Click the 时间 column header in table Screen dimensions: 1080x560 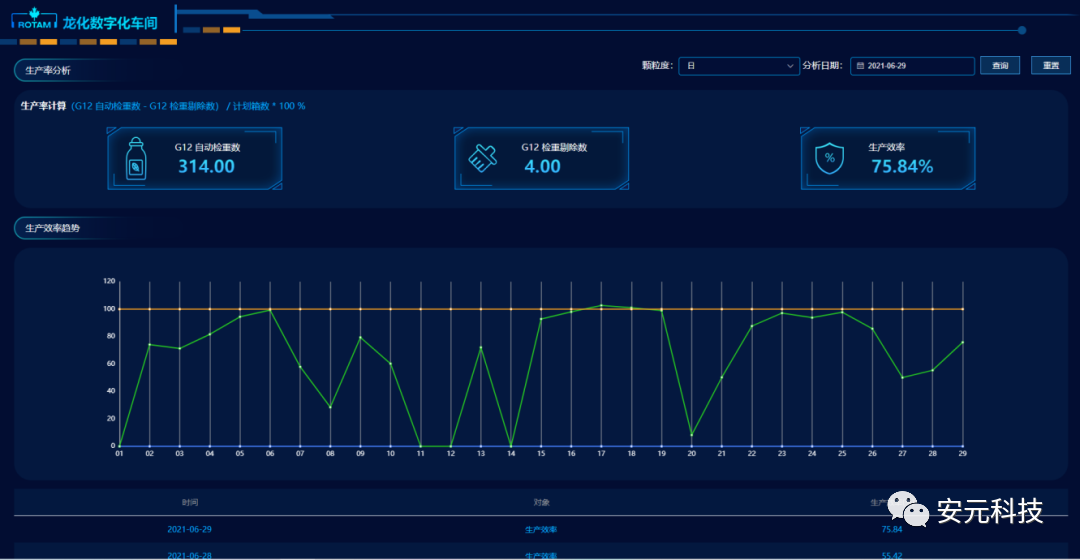click(x=189, y=502)
